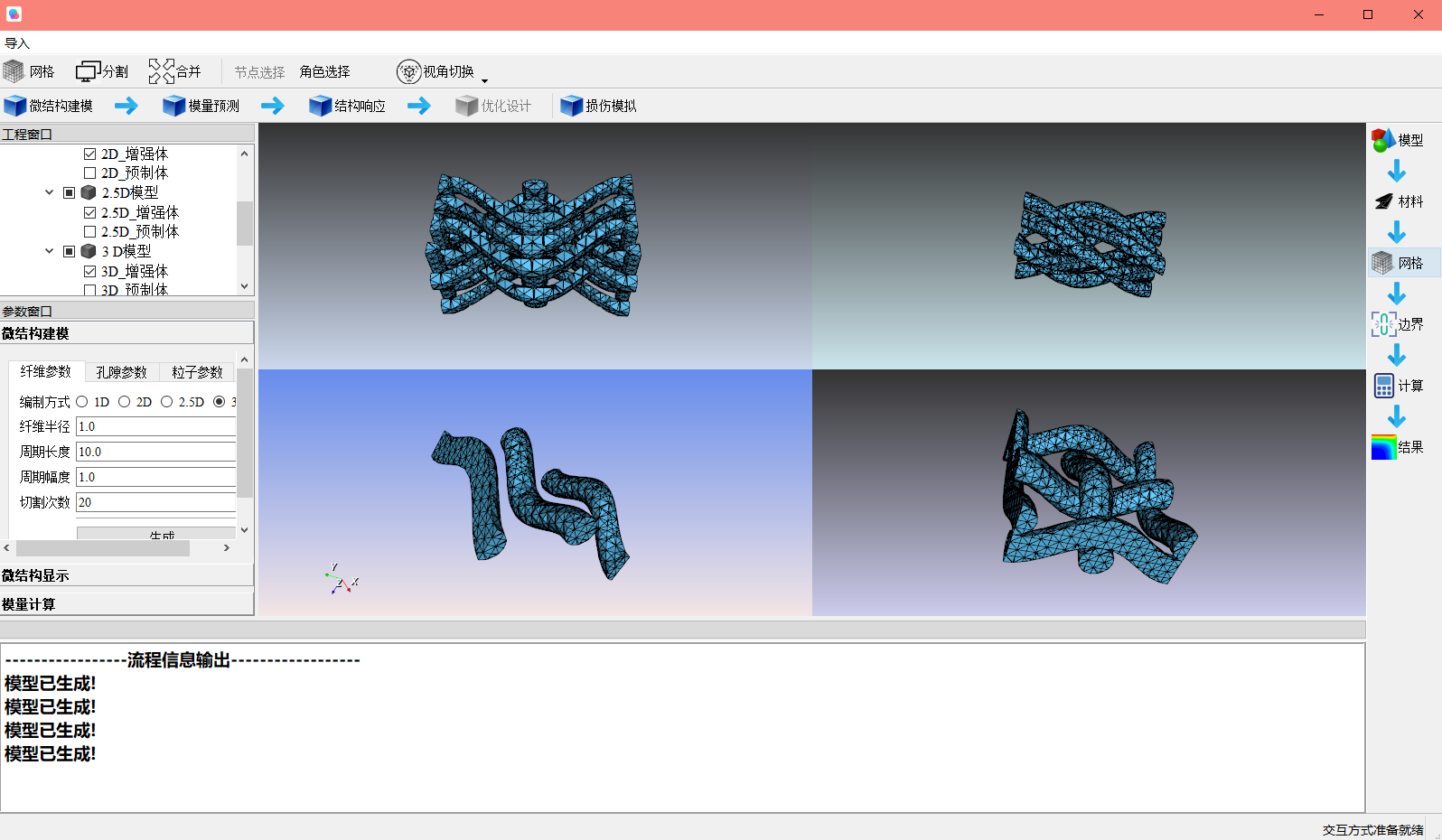Viewport: 1442px width, 840px height.
Task: Collapse the 2.5D模型 tree node
Action: pyautogui.click(x=50, y=192)
